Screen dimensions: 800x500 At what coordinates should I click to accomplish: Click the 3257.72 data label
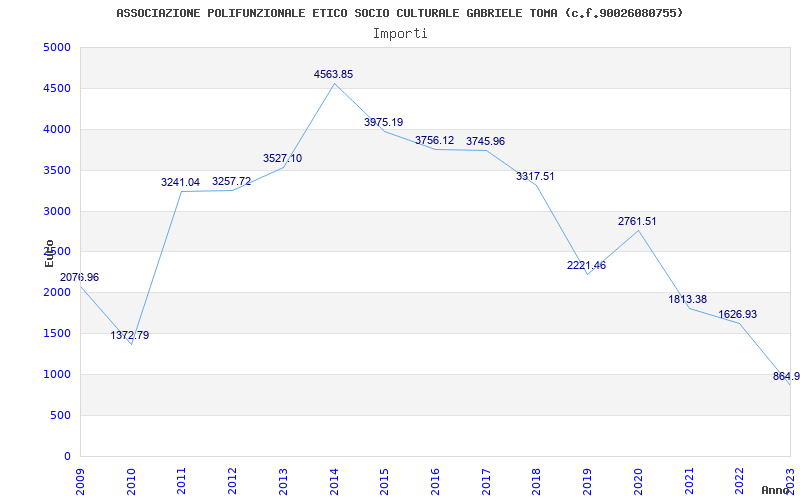(232, 182)
